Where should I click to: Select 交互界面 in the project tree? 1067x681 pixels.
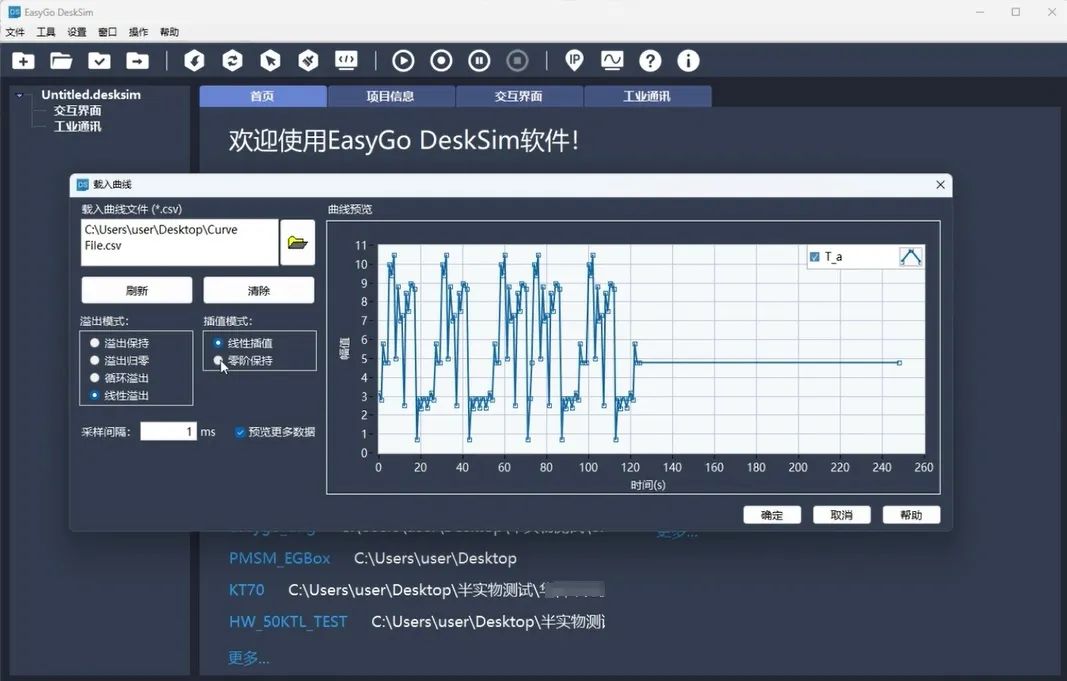[78, 110]
